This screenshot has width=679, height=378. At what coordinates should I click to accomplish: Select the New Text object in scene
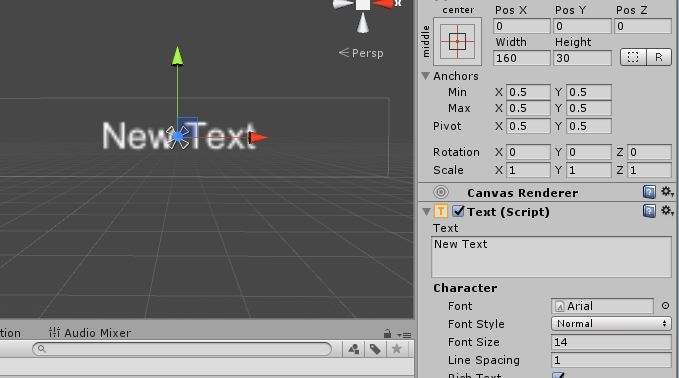[178, 136]
